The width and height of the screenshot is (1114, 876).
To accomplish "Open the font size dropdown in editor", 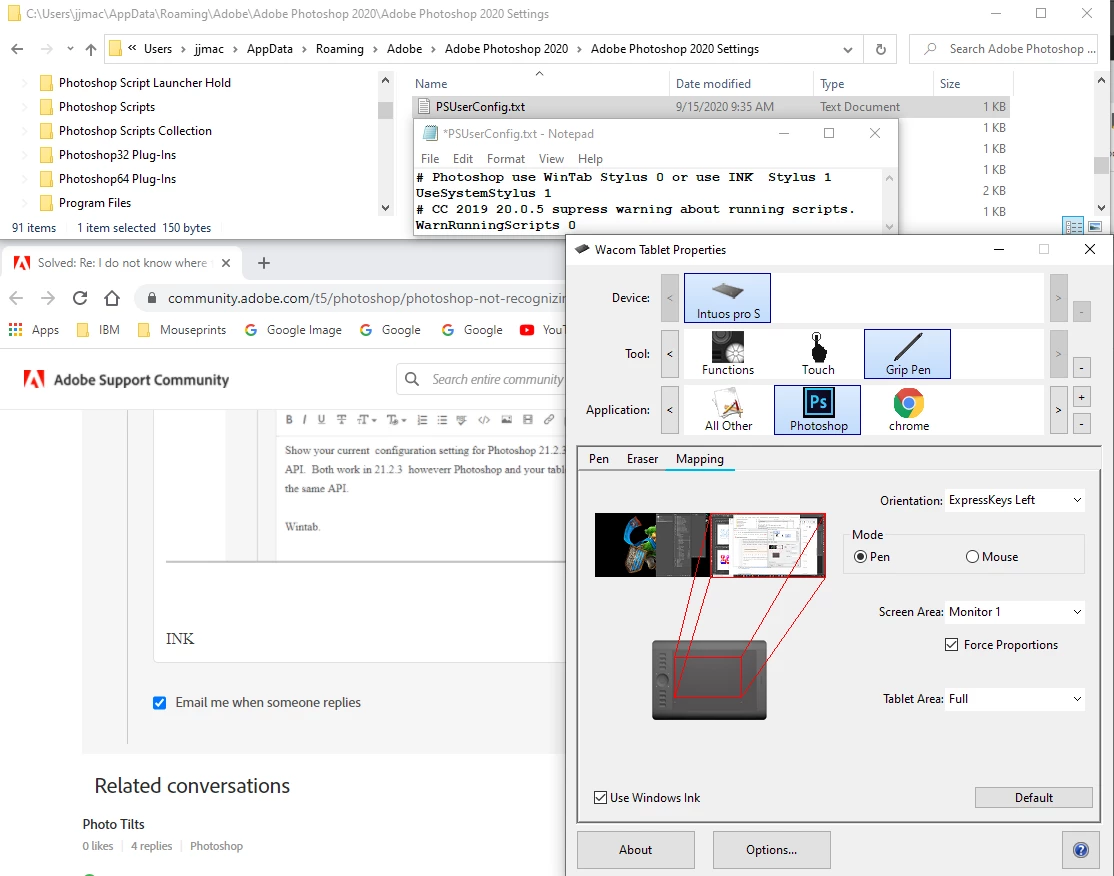I will pyautogui.click(x=367, y=420).
